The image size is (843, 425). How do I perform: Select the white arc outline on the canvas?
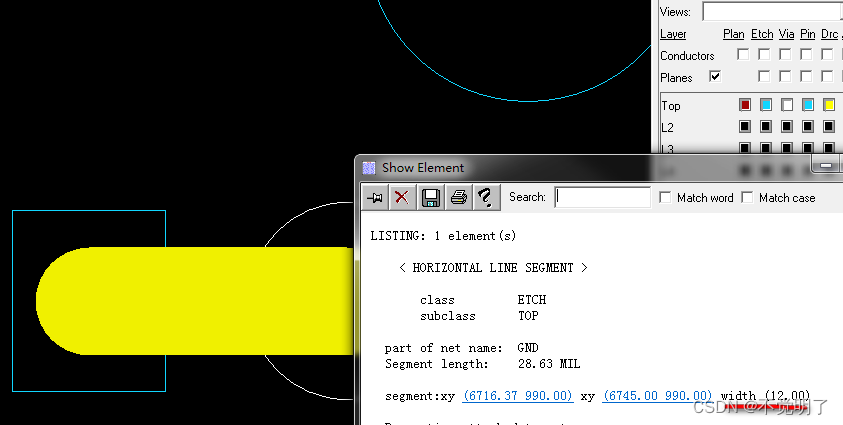(x=301, y=215)
